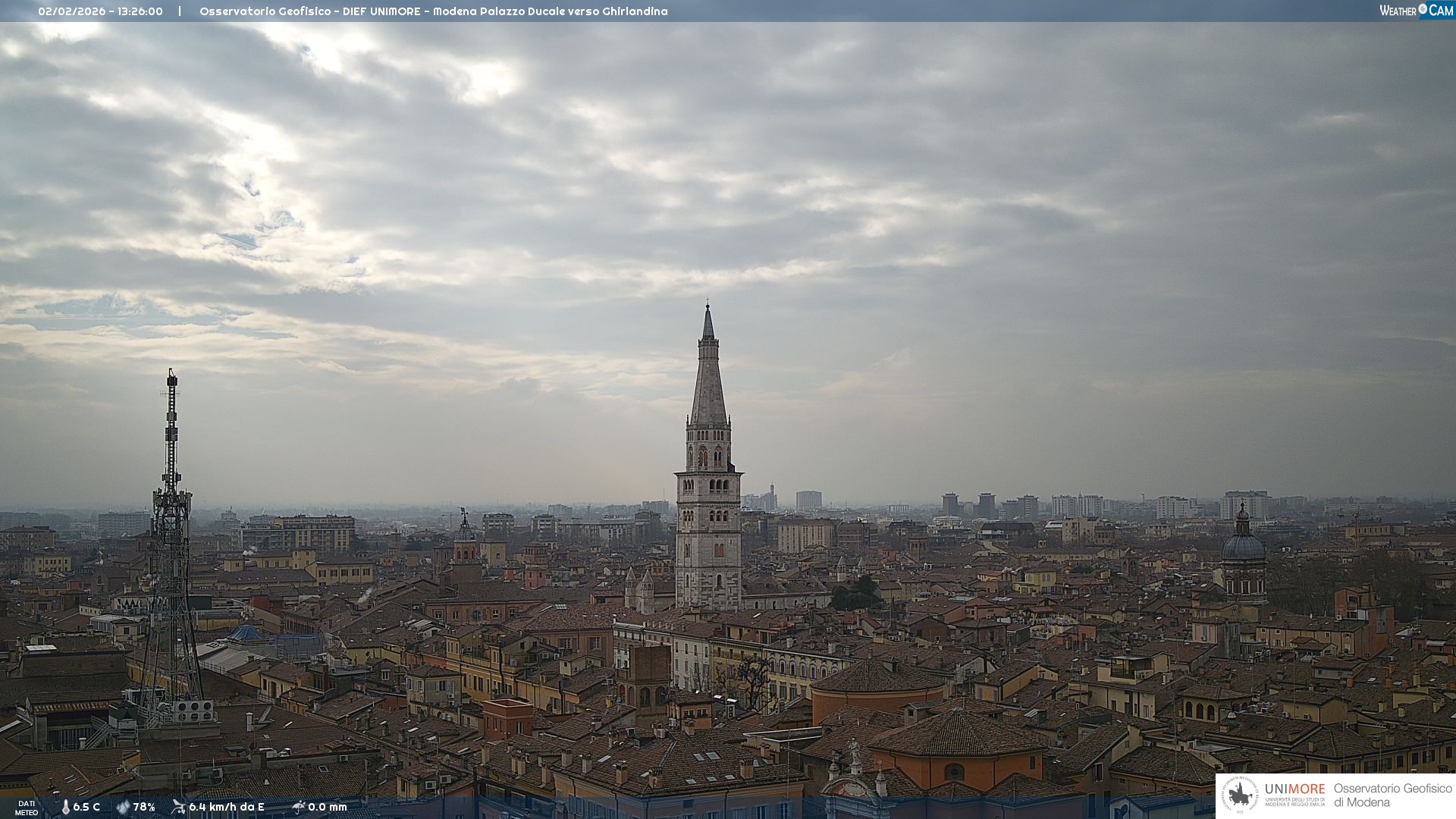The height and width of the screenshot is (819, 1456).
Task: Click the UNIMORE logo wordmark
Action: coord(1294,789)
